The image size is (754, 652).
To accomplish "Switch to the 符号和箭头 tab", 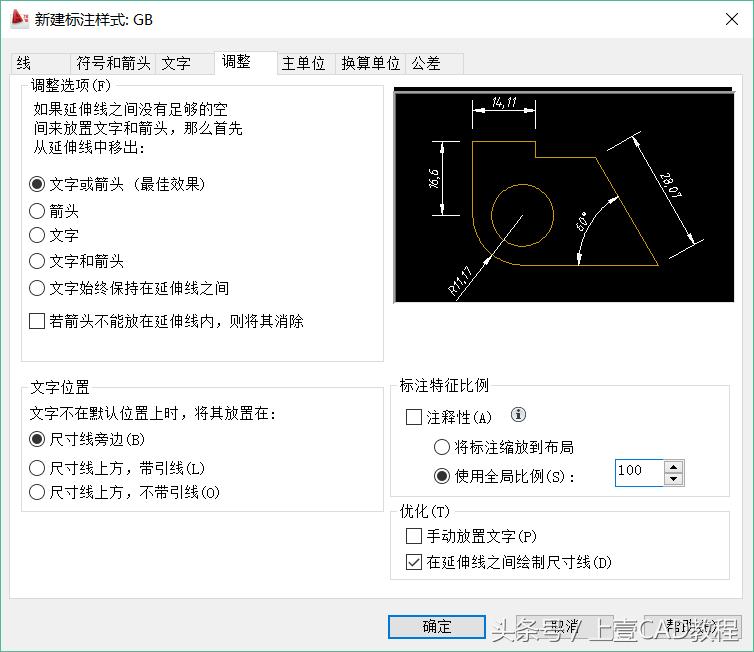I will [x=113, y=63].
